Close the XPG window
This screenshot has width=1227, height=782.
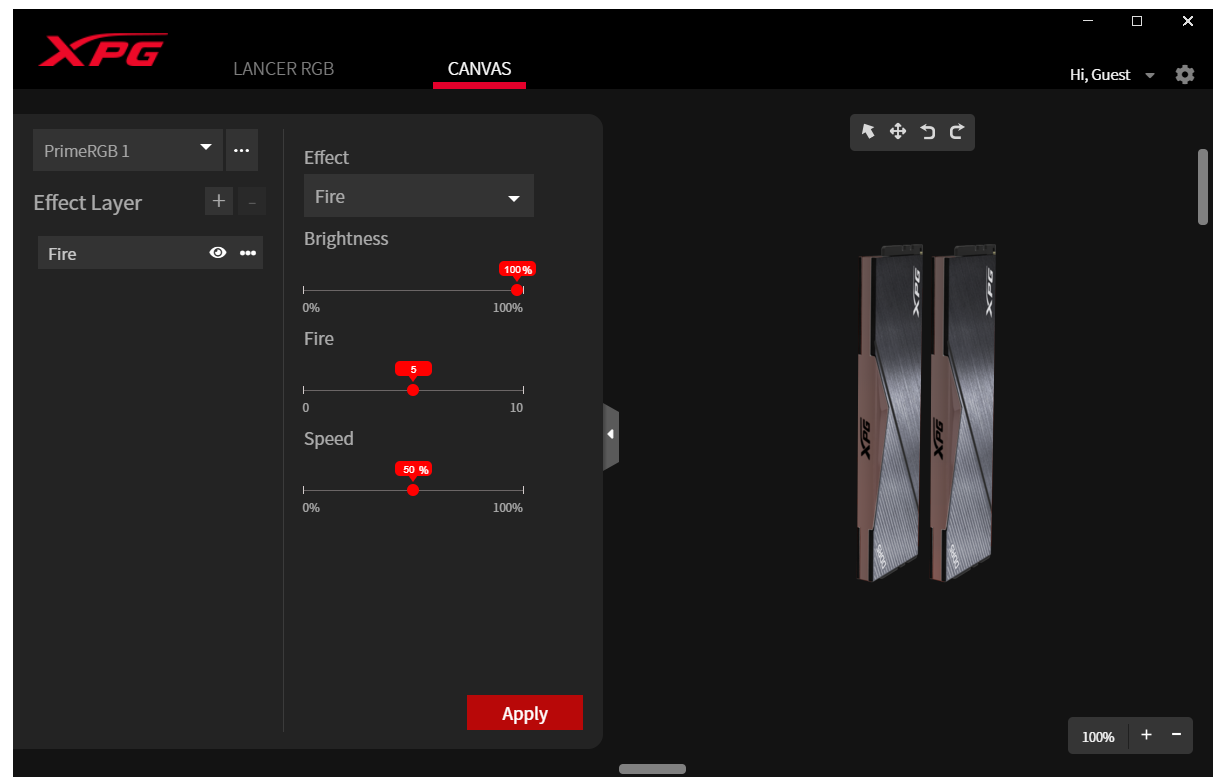pos(1187,21)
